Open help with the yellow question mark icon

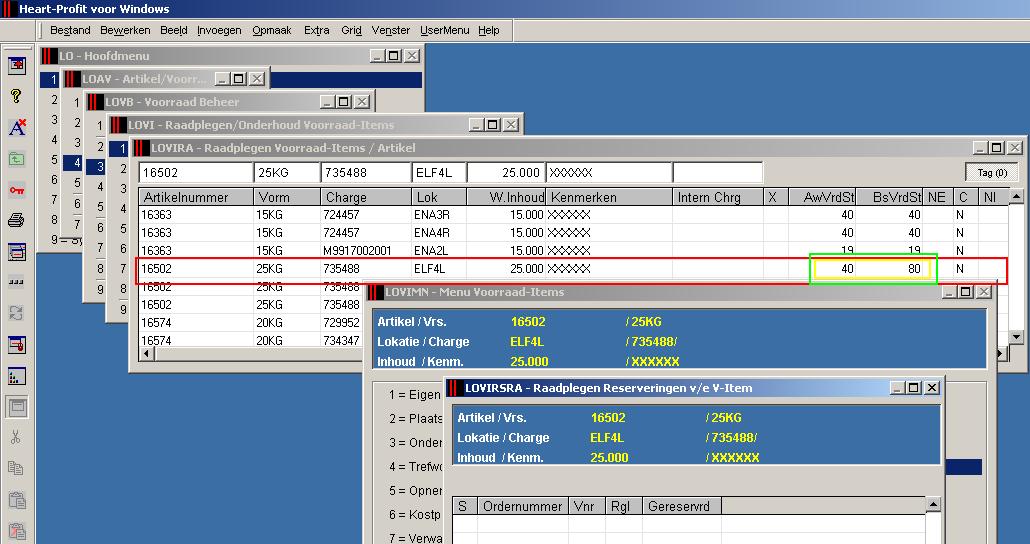(17, 97)
